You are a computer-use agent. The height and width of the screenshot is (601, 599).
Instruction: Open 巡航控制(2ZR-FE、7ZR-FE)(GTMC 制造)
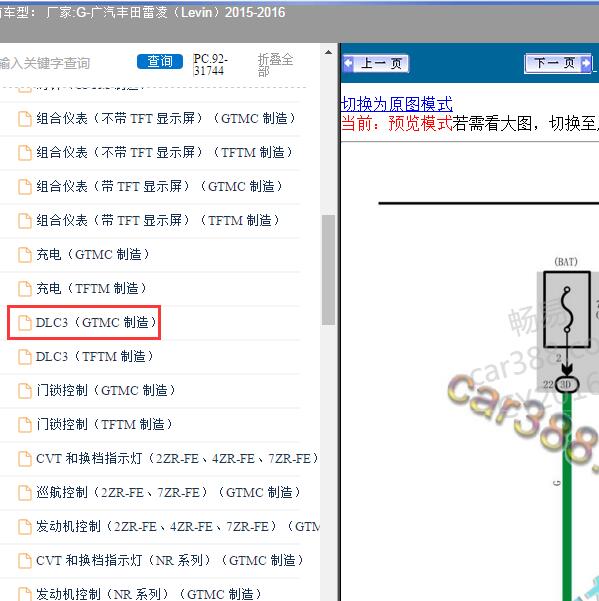[168, 493]
